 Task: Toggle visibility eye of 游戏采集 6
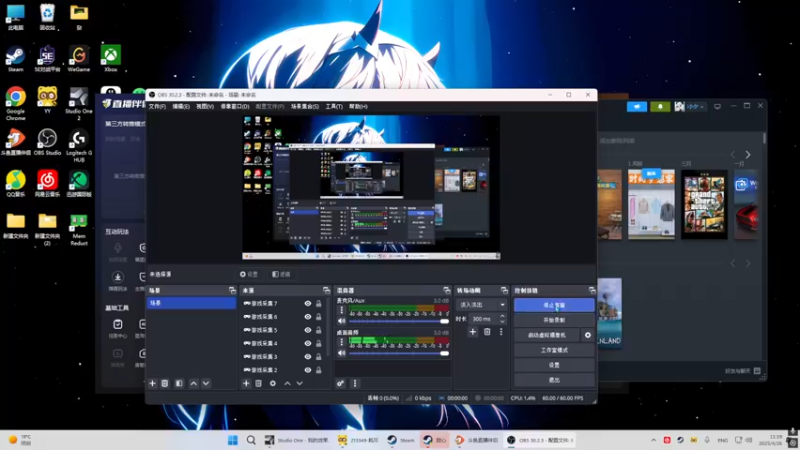[x=308, y=317]
